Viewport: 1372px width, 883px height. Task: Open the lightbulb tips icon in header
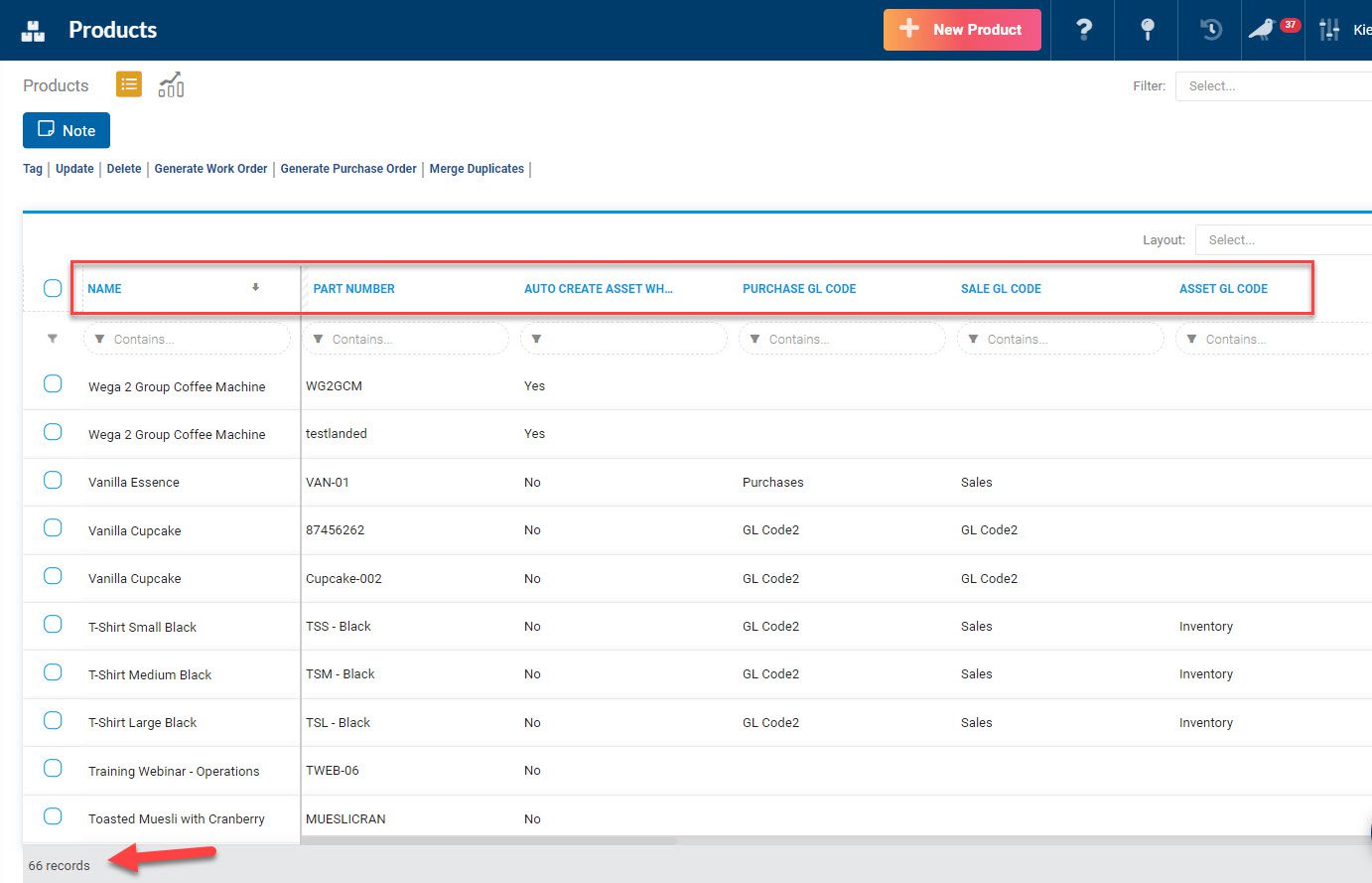tap(1147, 30)
